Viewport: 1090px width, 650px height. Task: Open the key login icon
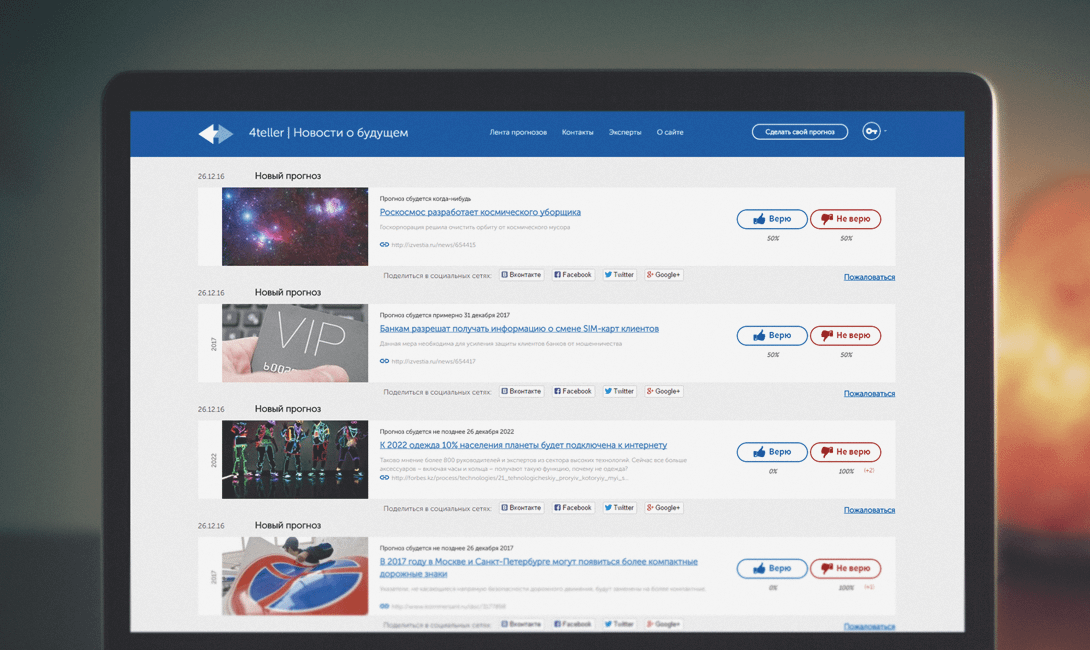[x=871, y=132]
